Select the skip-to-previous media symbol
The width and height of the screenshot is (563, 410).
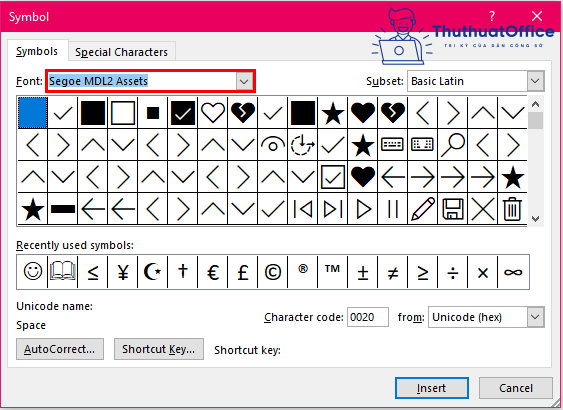pyautogui.click(x=303, y=209)
